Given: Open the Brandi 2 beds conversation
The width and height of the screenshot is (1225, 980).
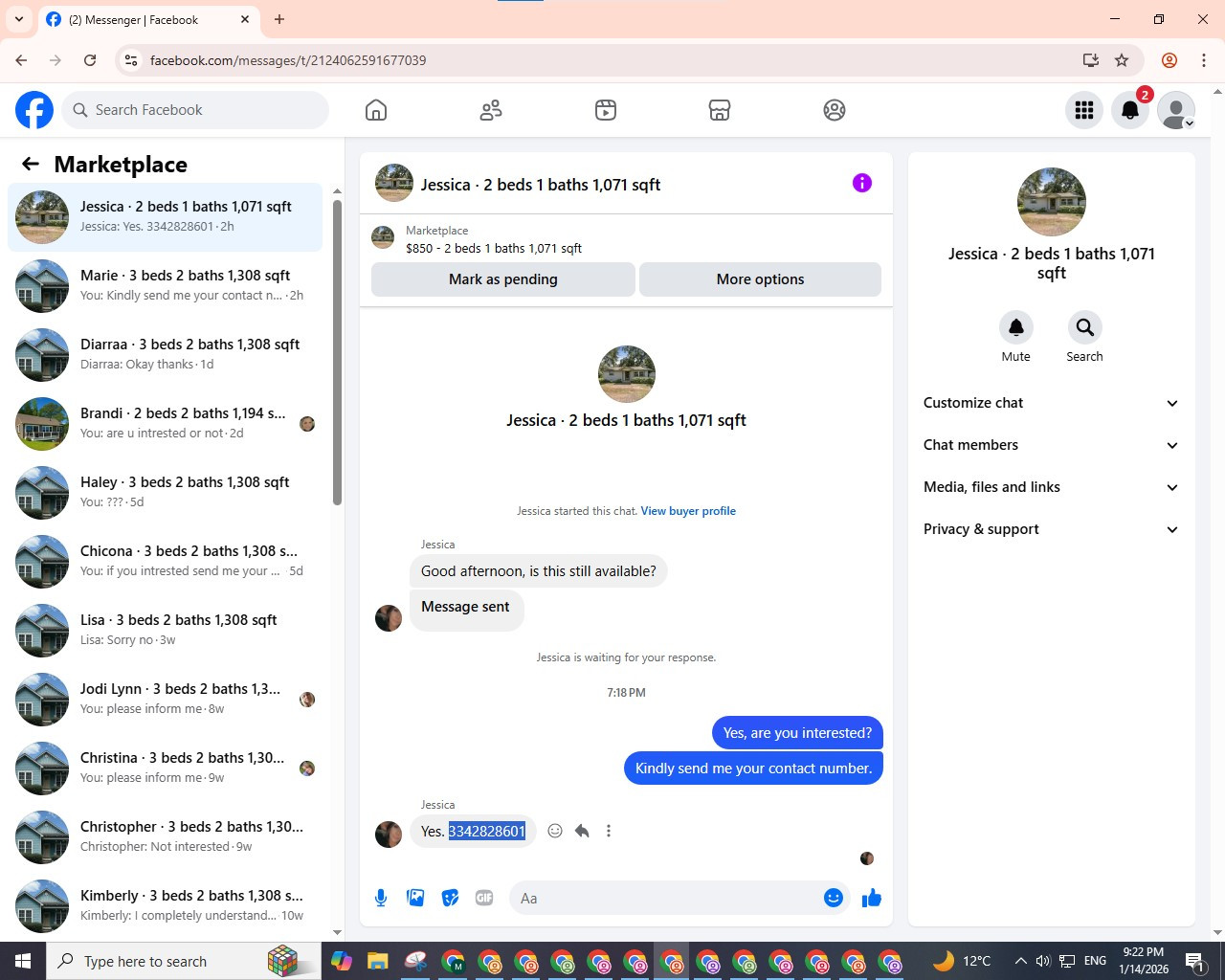Looking at the screenshot, I should [165, 424].
